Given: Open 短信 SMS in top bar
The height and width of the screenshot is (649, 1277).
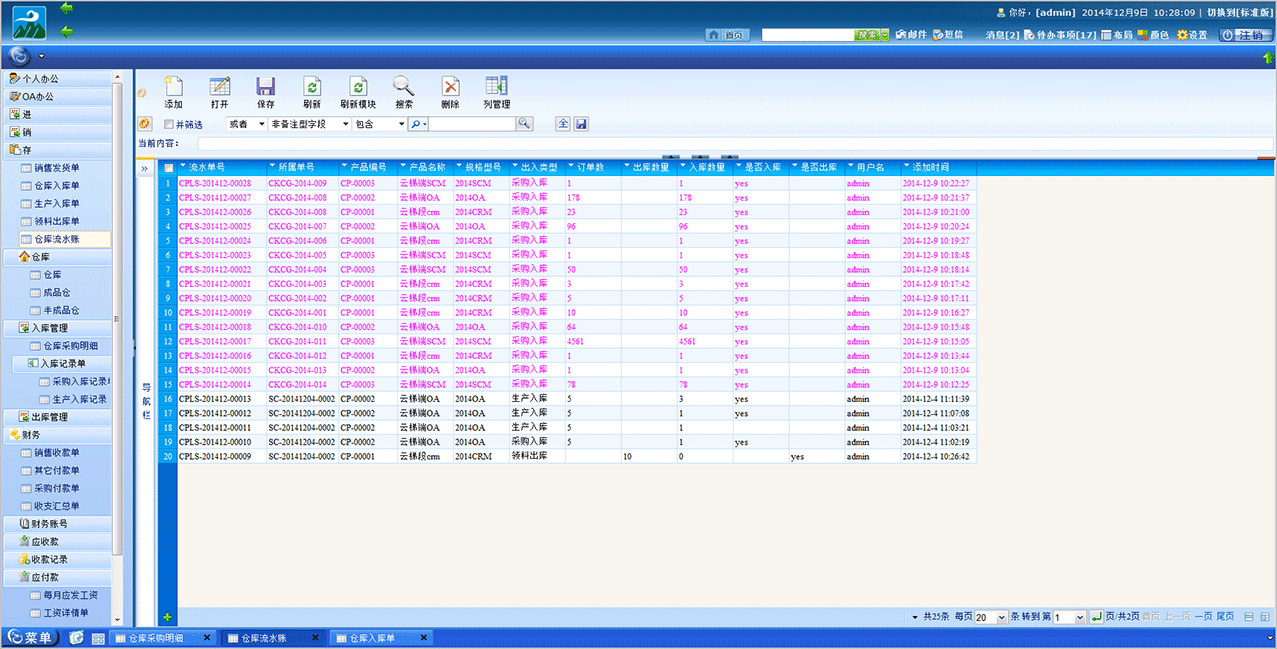Looking at the screenshot, I should click(x=948, y=35).
